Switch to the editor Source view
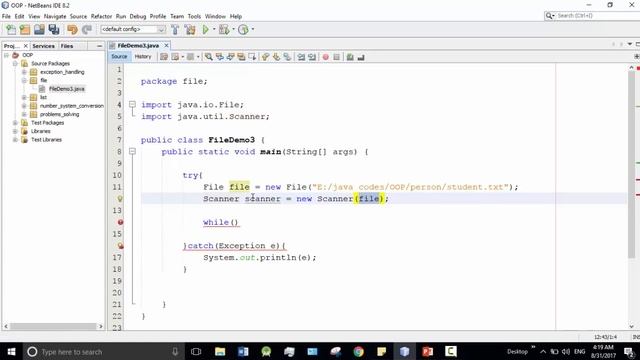This screenshot has height=360, width=640. pos(119,57)
